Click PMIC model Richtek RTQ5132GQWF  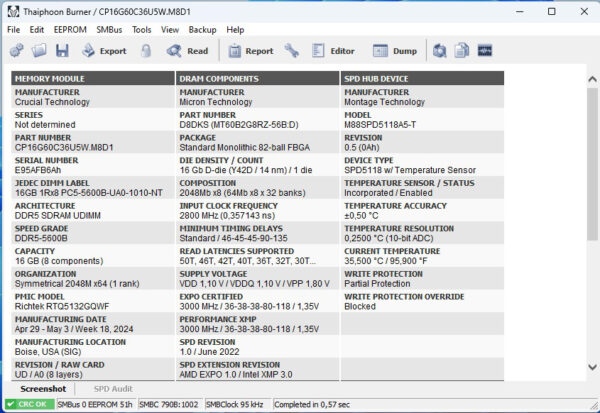[62, 306]
